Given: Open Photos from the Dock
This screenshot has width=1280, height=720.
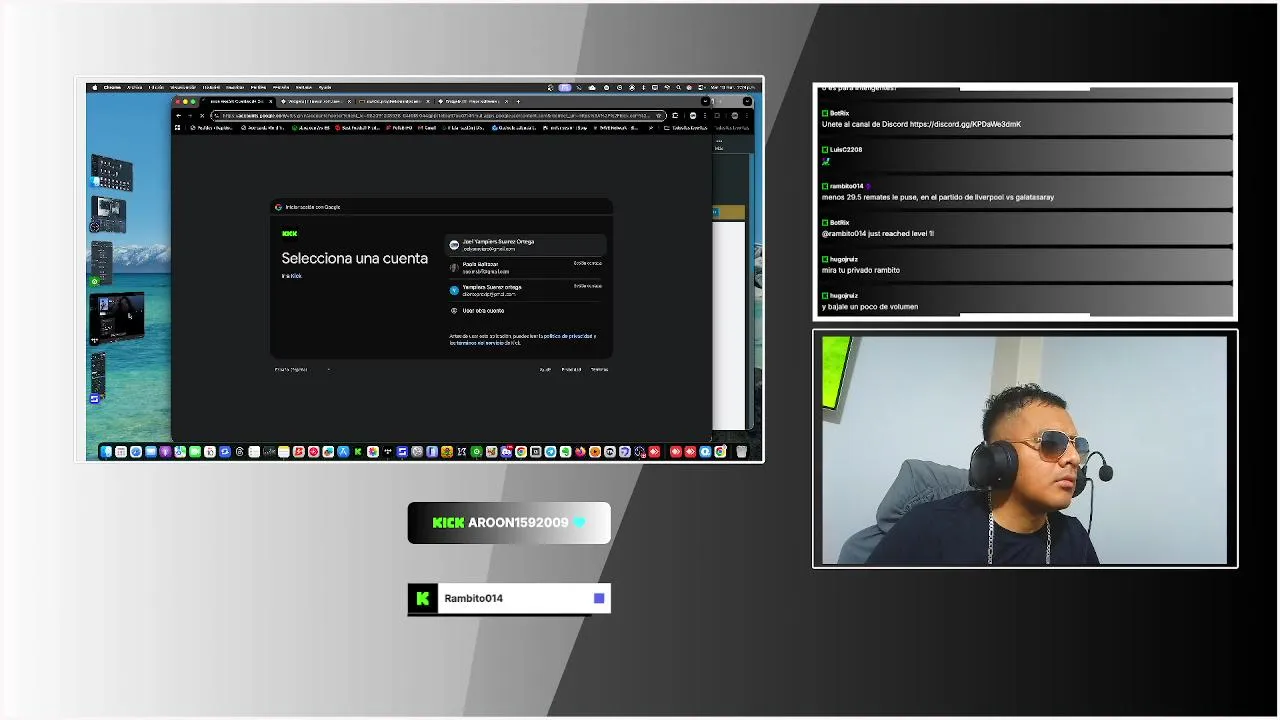Looking at the screenshot, I should (x=373, y=452).
